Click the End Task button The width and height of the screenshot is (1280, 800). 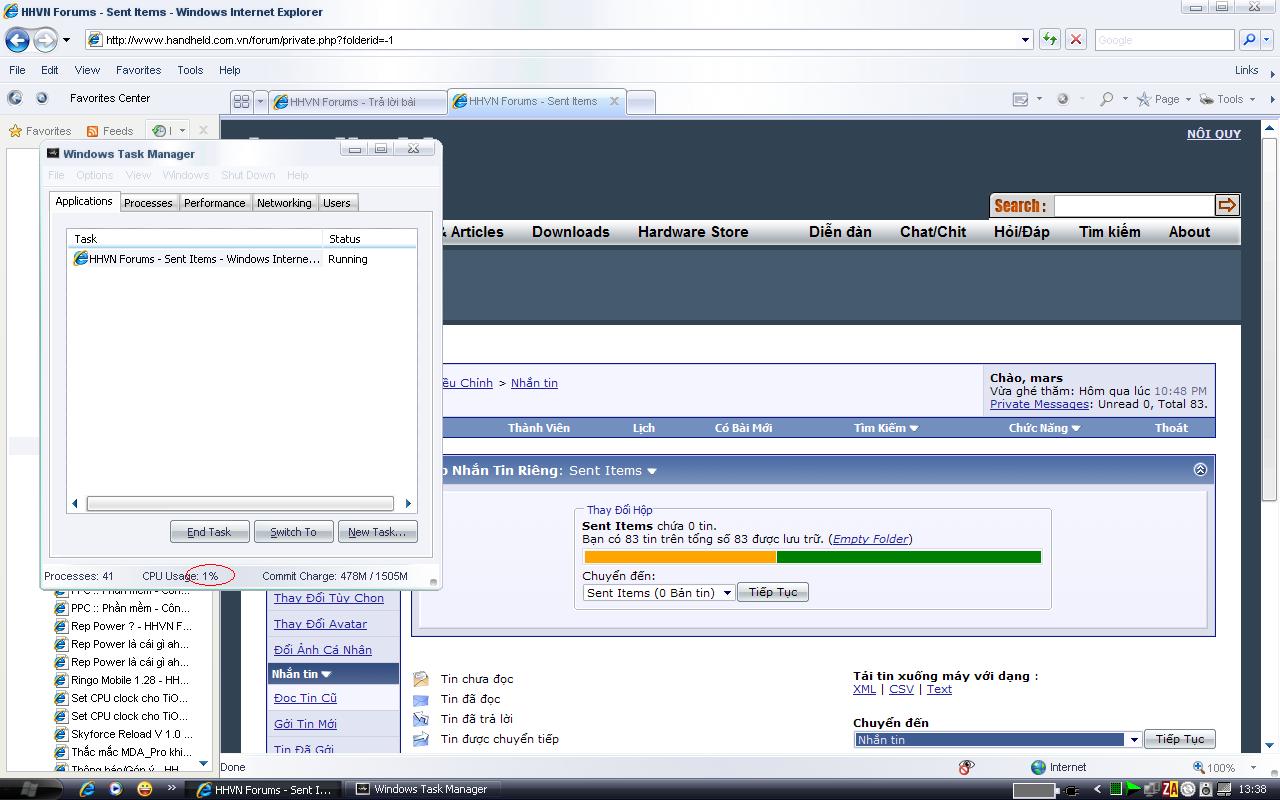[x=209, y=532]
